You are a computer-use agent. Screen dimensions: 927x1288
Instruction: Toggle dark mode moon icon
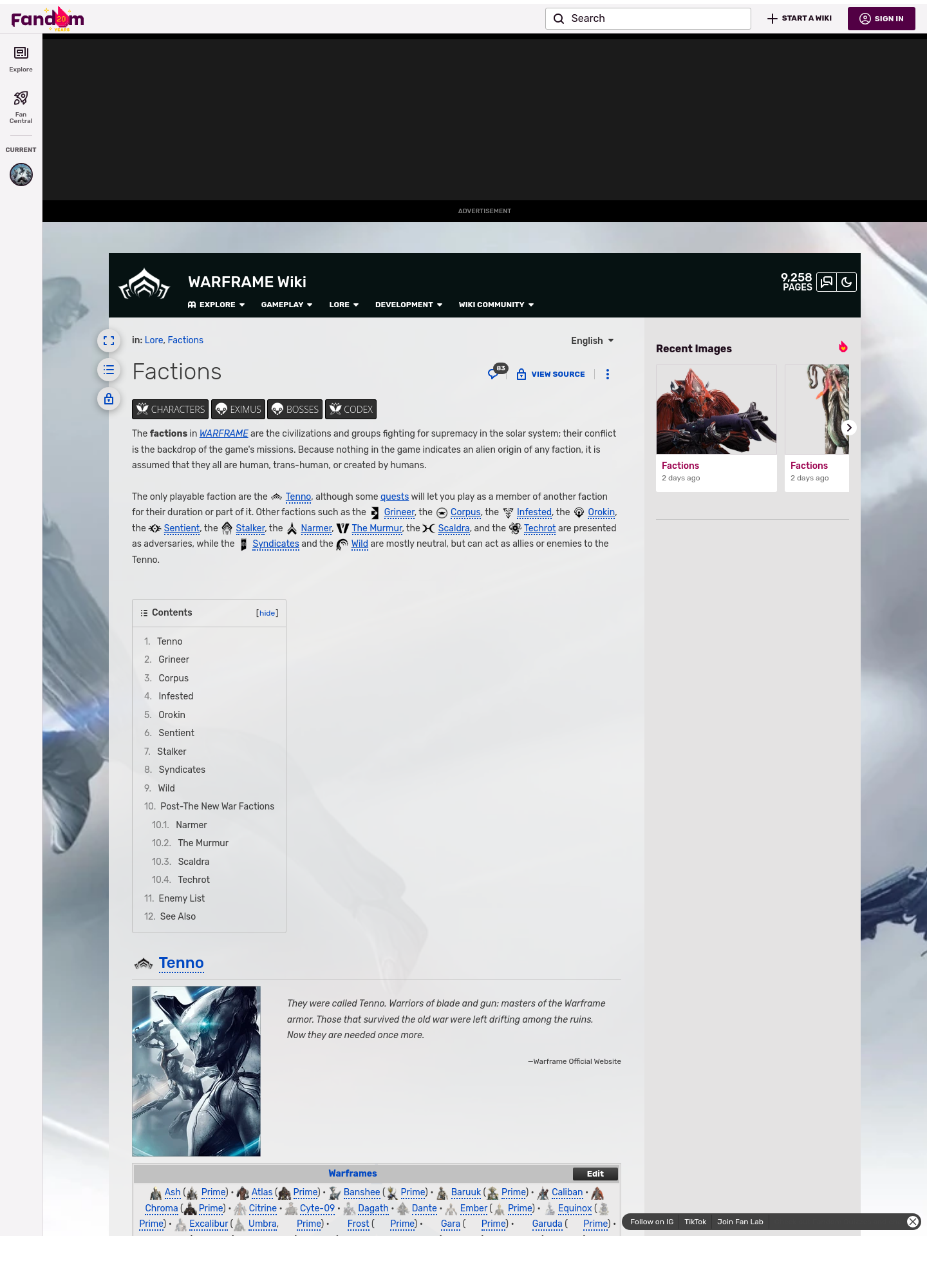point(847,282)
